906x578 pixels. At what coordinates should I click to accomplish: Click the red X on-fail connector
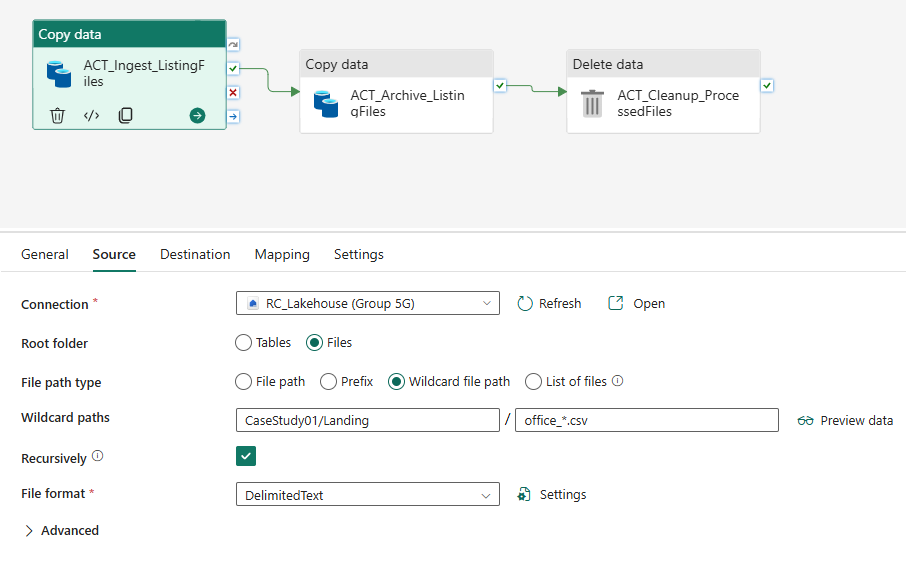[x=233, y=92]
